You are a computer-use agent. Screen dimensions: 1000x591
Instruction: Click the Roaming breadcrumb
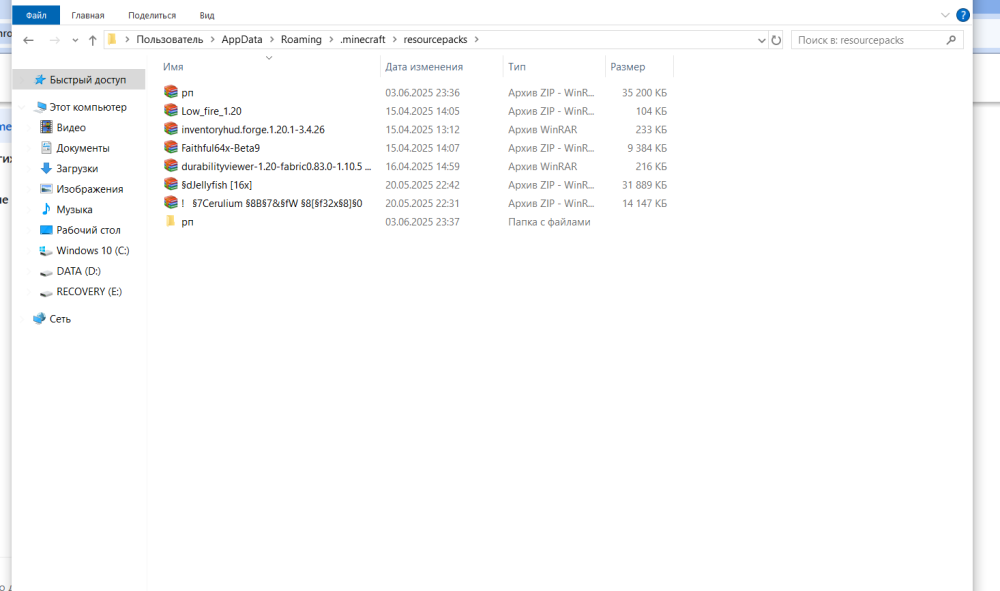tap(301, 40)
